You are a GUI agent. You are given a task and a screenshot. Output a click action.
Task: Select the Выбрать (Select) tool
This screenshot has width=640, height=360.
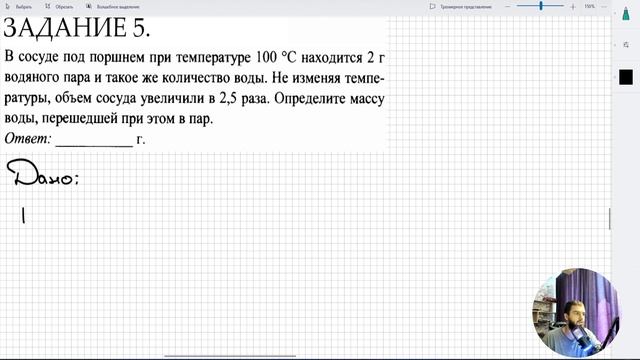pos(19,7)
